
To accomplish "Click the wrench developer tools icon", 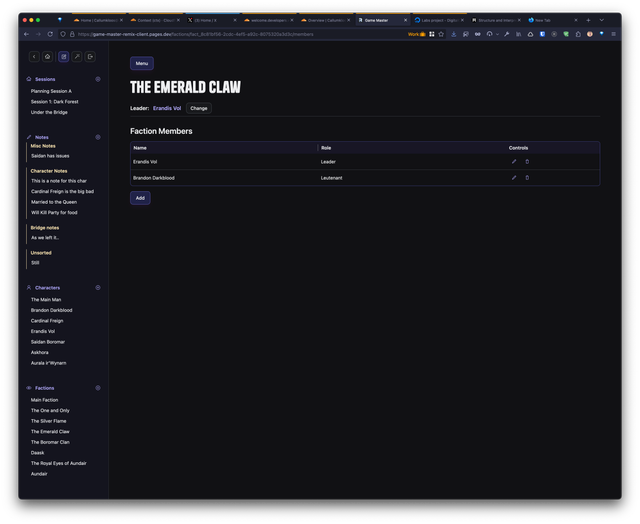I will 507,34.
